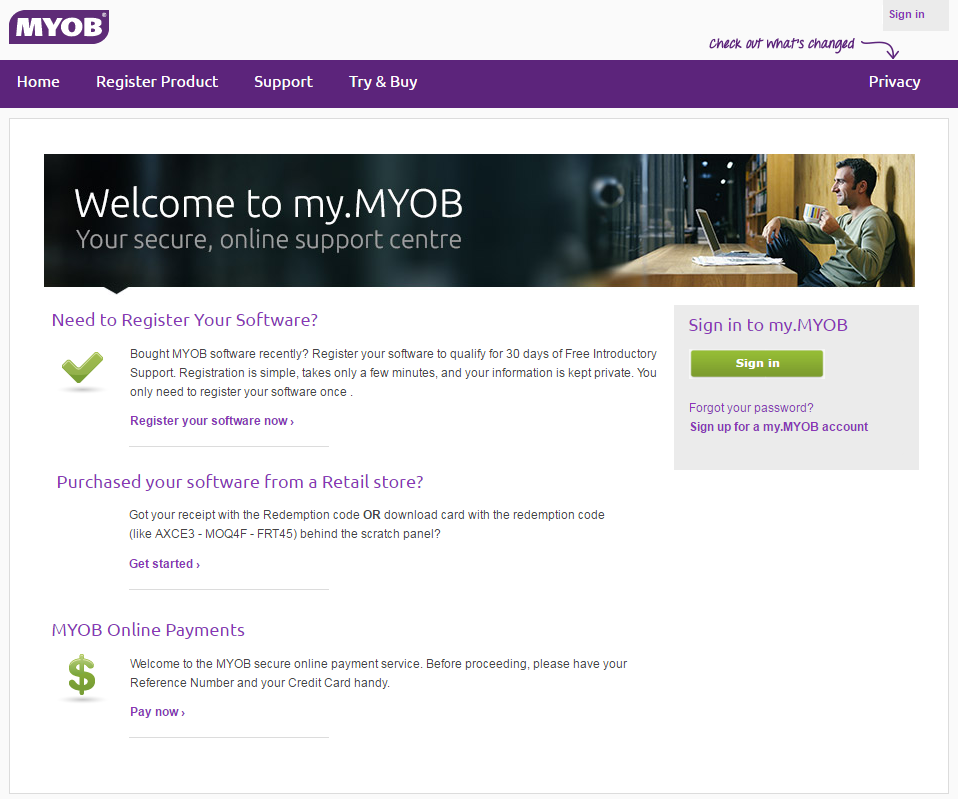Screen dimensions: 958x799
Task: Open Register Product in navigation bar
Action: point(157,82)
